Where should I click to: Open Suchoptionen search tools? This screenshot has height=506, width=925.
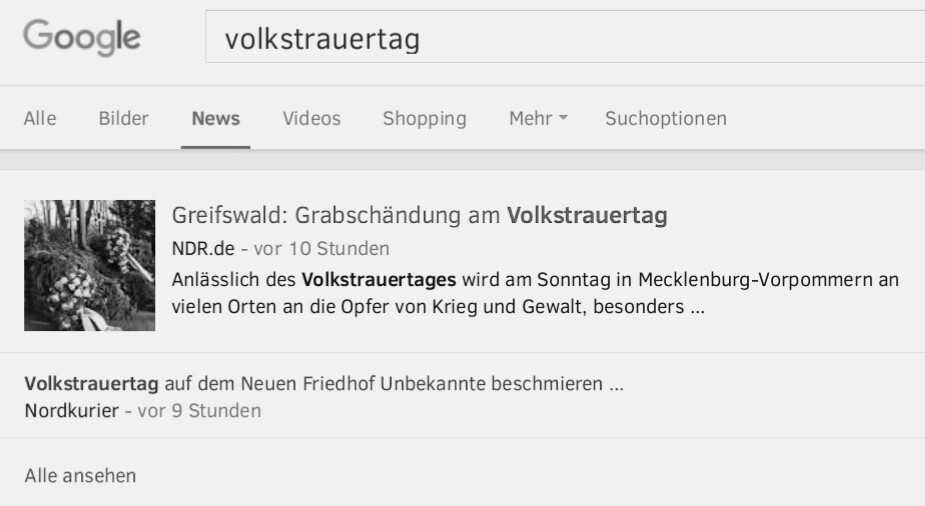pyautogui.click(x=665, y=119)
